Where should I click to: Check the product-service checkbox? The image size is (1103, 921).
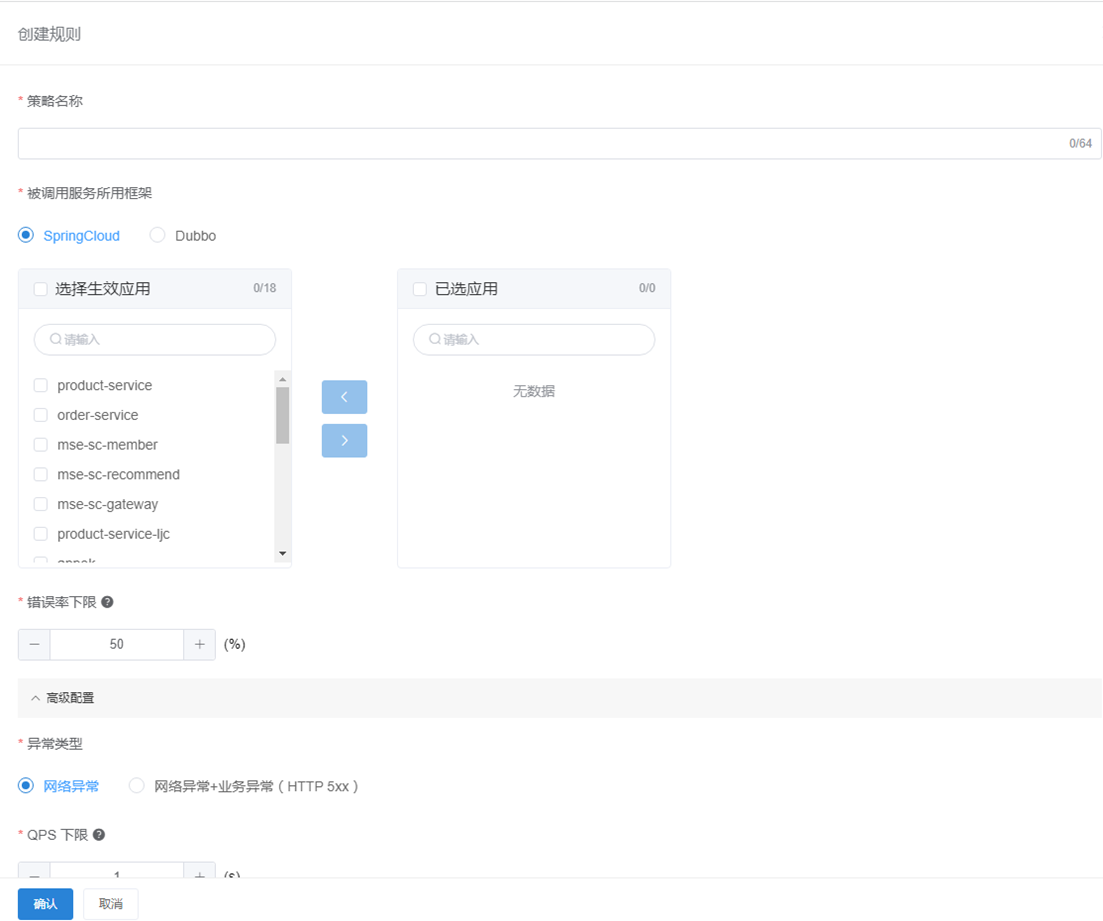click(x=41, y=385)
